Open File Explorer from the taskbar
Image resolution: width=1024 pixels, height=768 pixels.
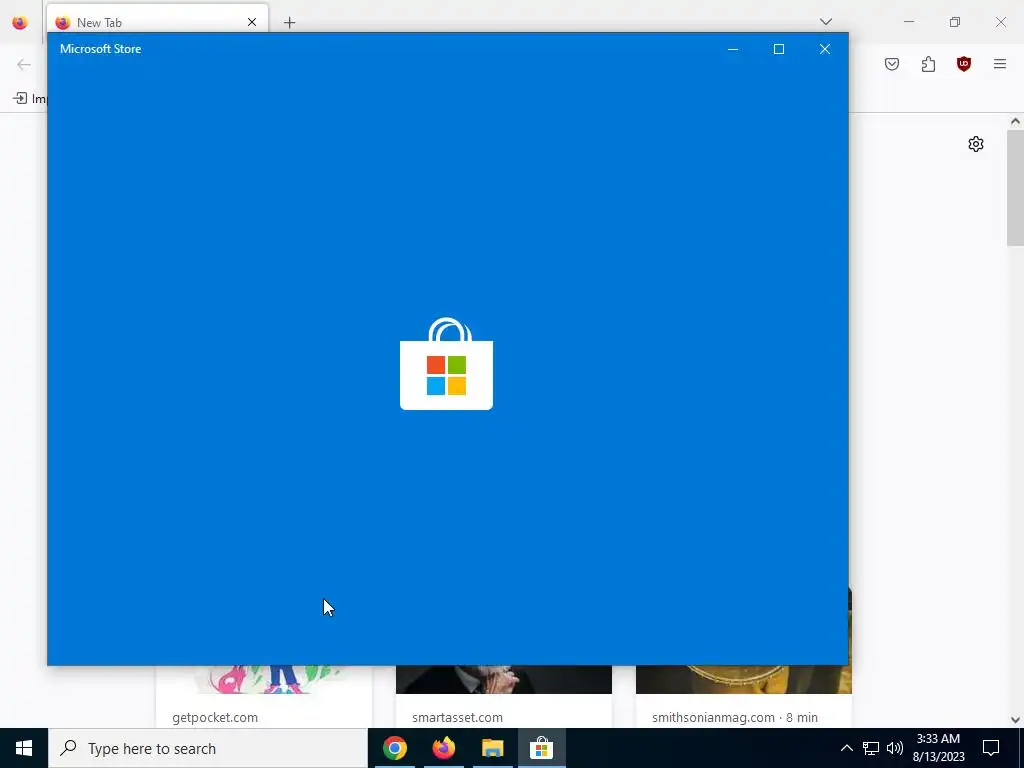pos(492,748)
